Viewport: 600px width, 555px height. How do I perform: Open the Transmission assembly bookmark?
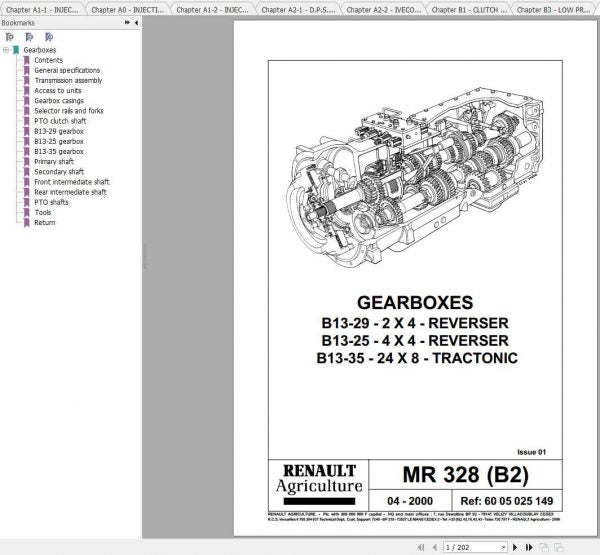(67, 80)
